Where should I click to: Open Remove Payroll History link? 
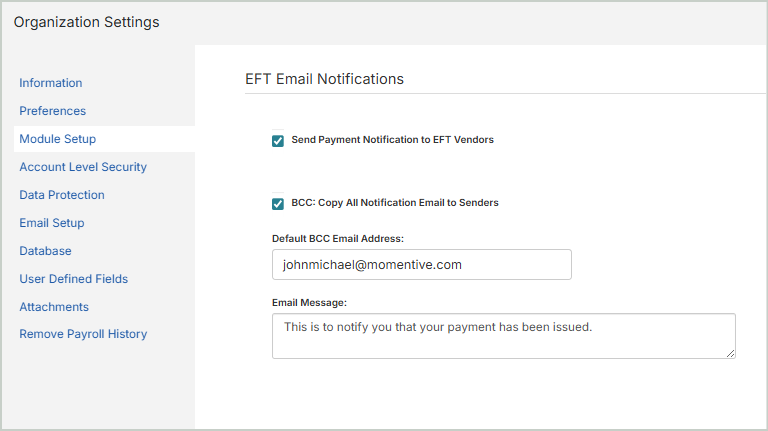[x=83, y=334]
